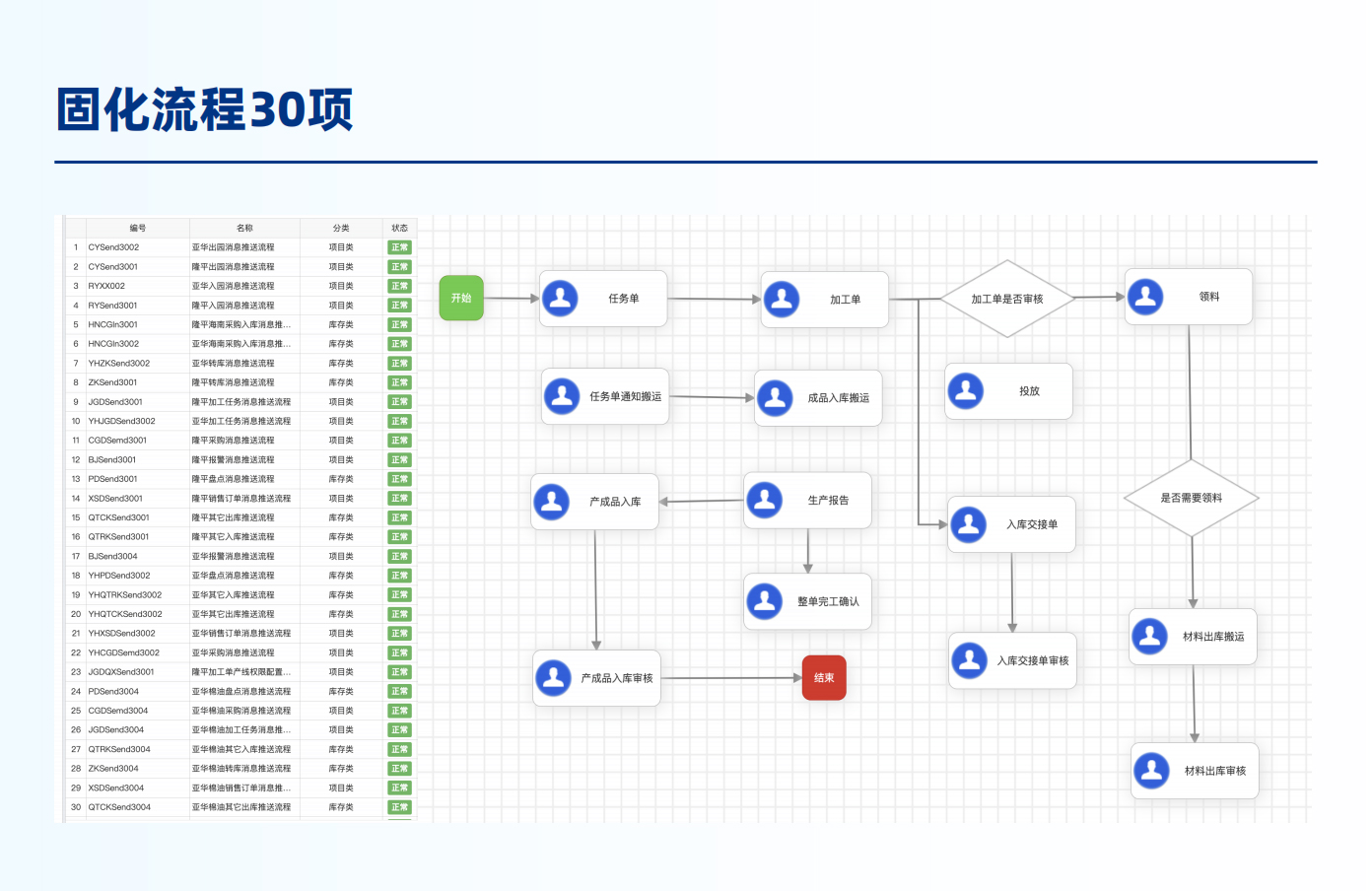The width and height of the screenshot is (1372, 891).
Task: Click the 项目类 category for CGDSemd3004
Action: click(x=341, y=711)
